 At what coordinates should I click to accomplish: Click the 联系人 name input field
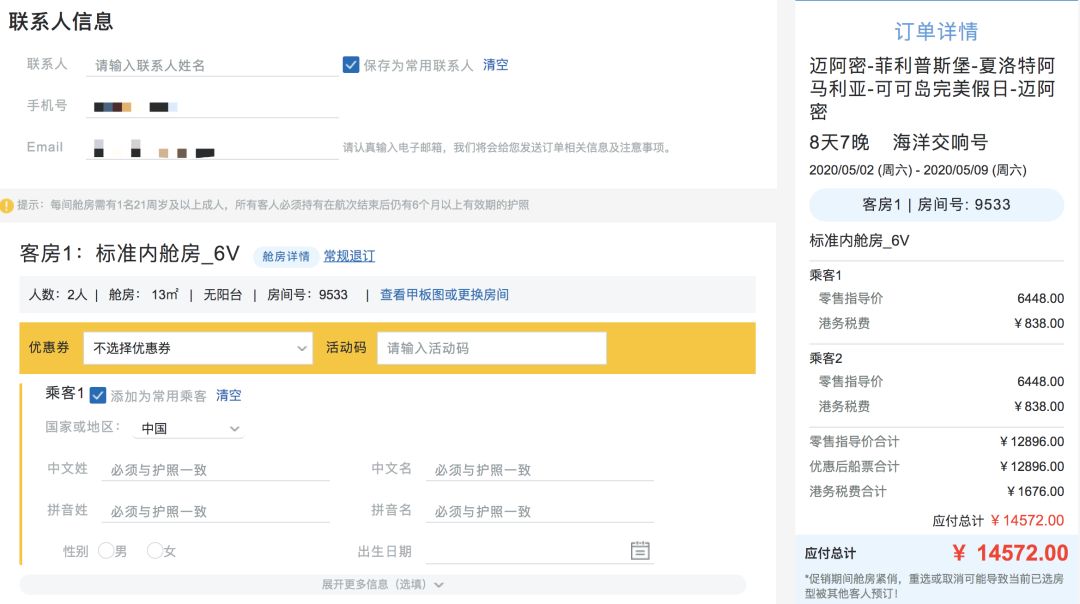coord(210,64)
